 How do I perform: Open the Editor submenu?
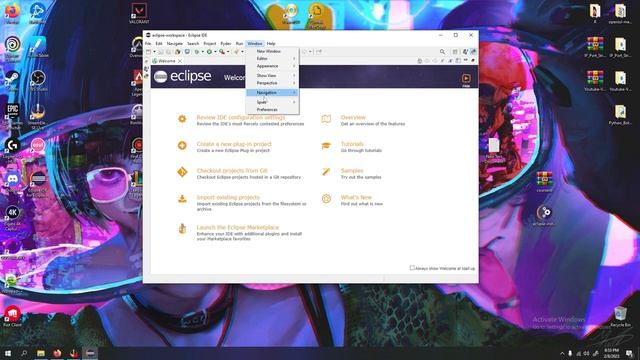point(272,59)
